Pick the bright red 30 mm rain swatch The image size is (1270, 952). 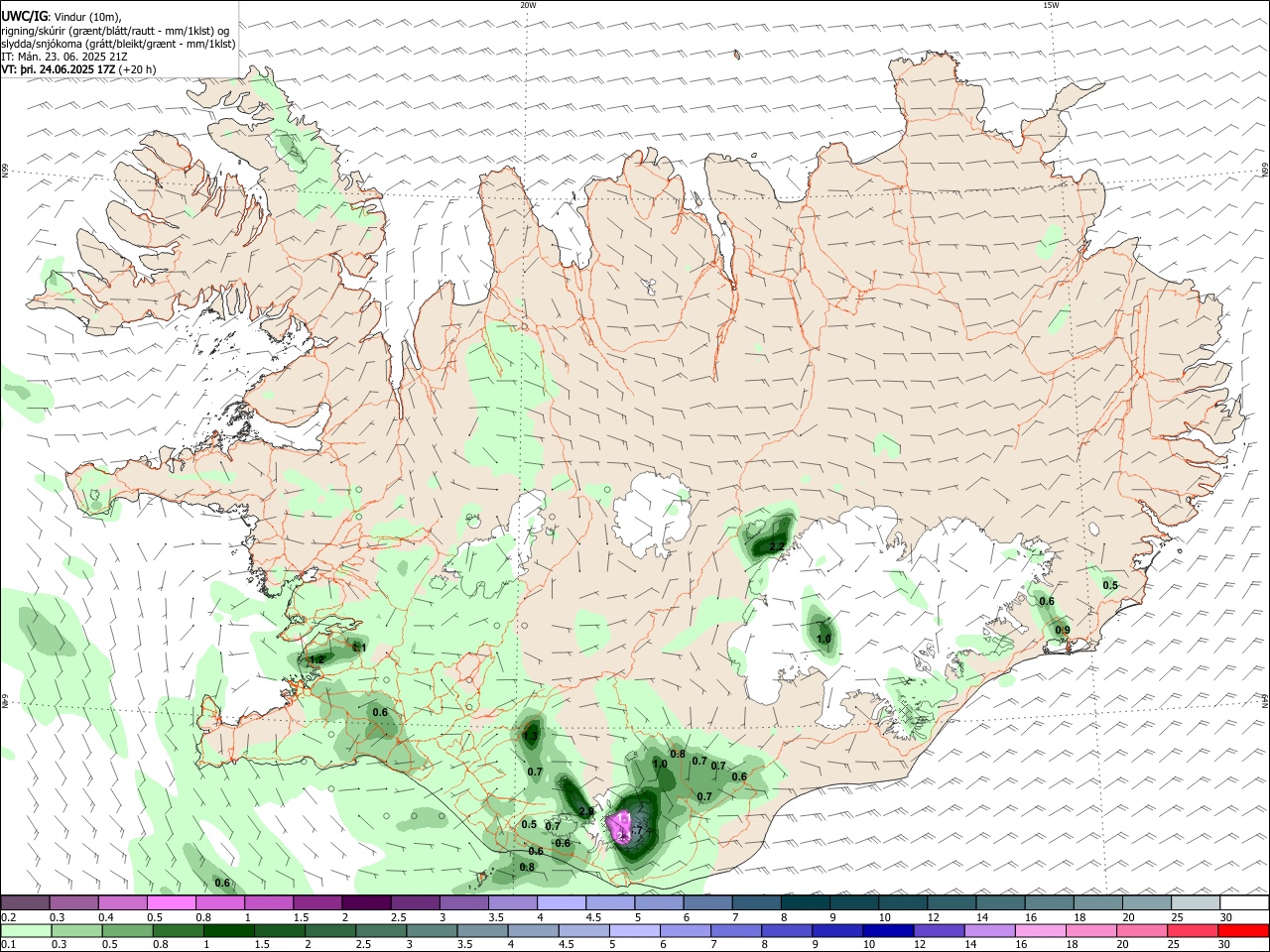point(1243,930)
